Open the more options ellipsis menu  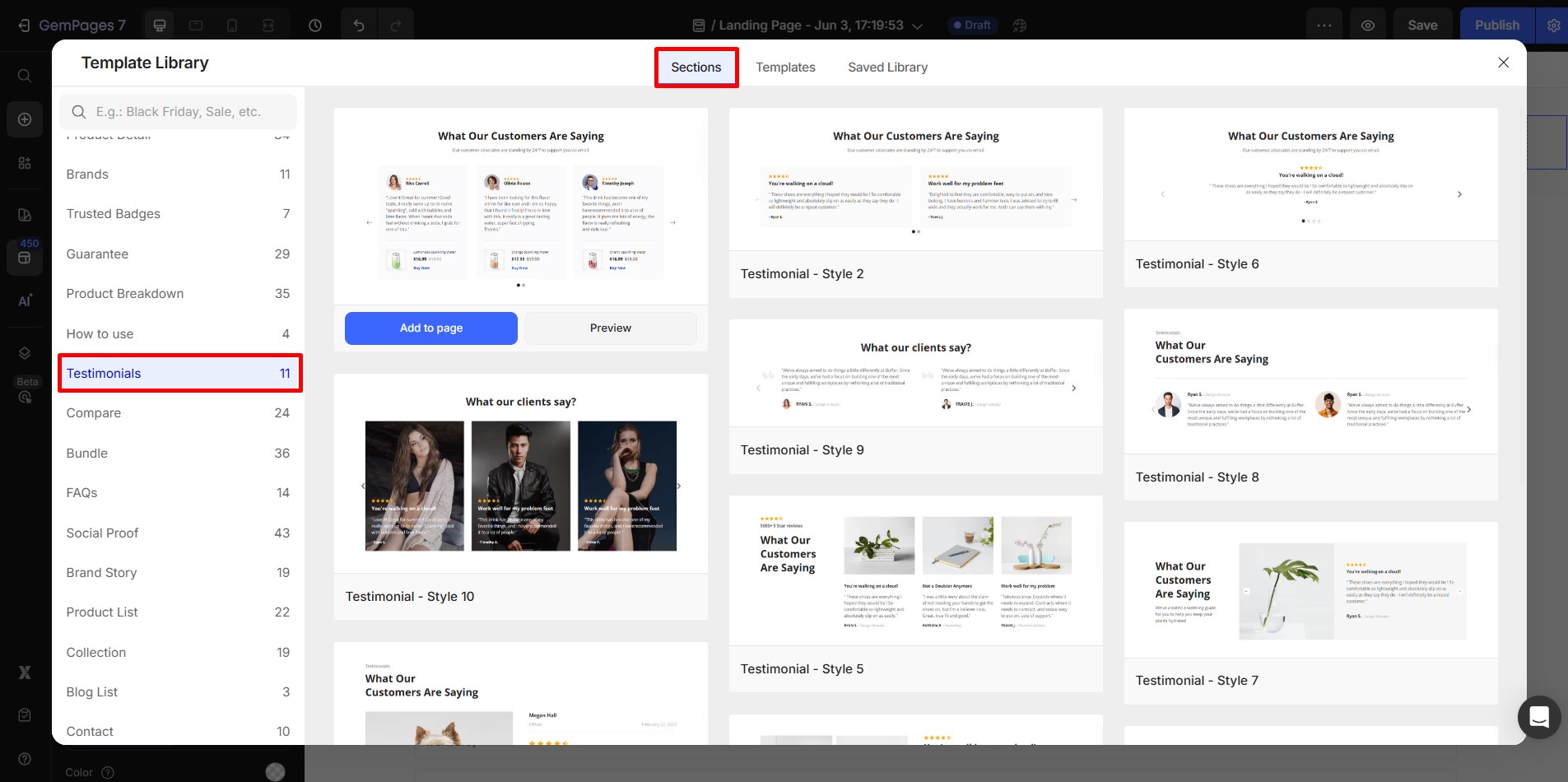[1324, 25]
